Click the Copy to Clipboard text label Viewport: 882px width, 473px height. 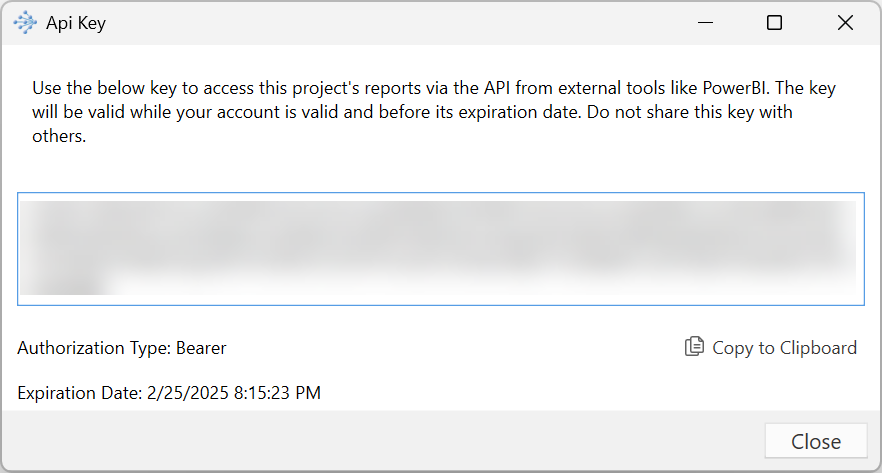(x=784, y=348)
